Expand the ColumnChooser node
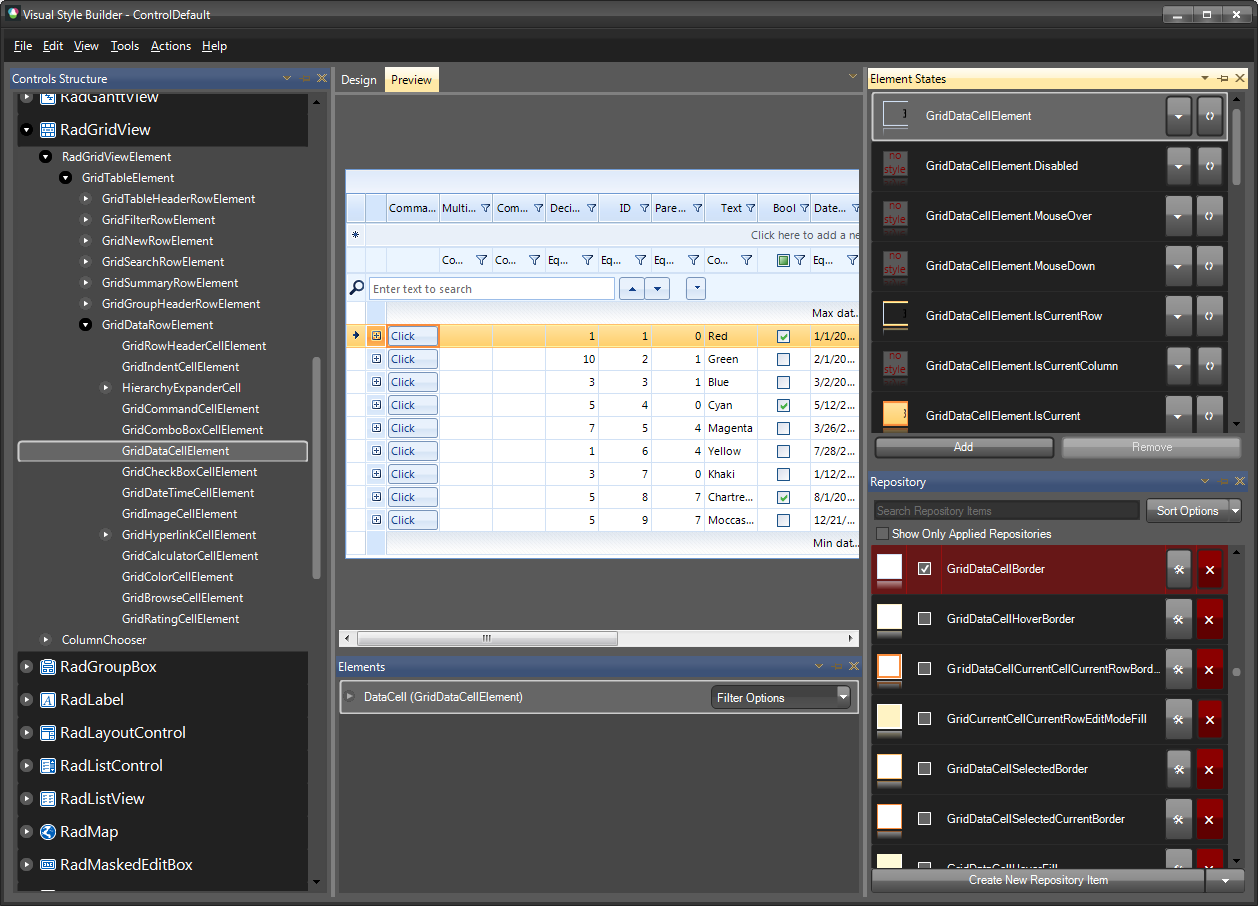This screenshot has height=906, width=1258. point(46,640)
